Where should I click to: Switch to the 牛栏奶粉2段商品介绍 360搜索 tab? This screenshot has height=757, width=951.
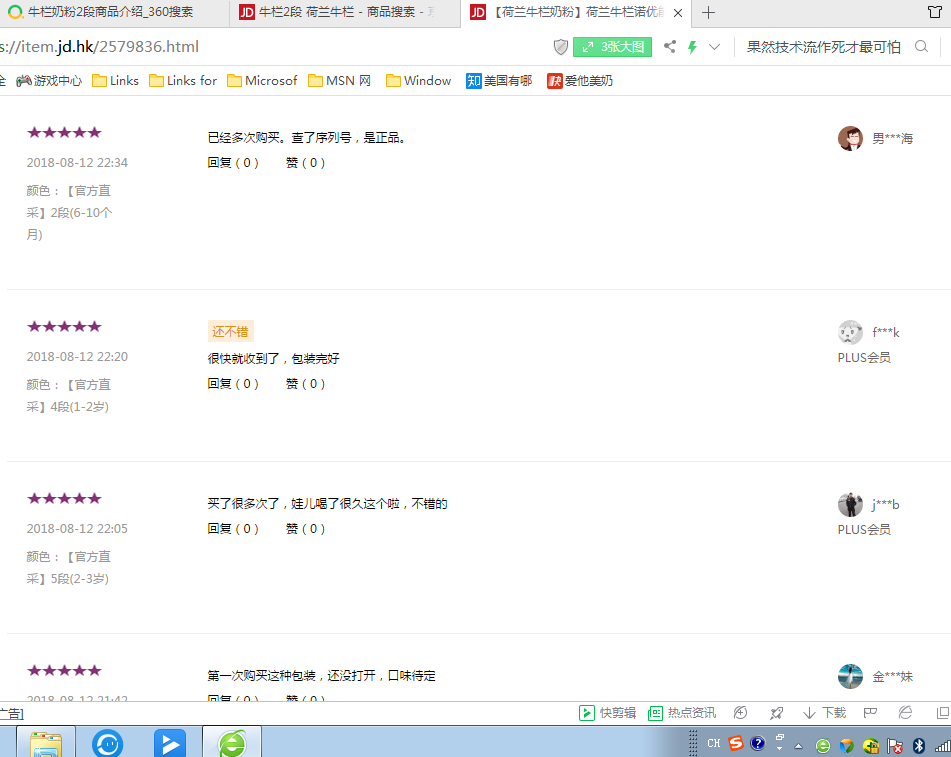pyautogui.click(x=100, y=13)
